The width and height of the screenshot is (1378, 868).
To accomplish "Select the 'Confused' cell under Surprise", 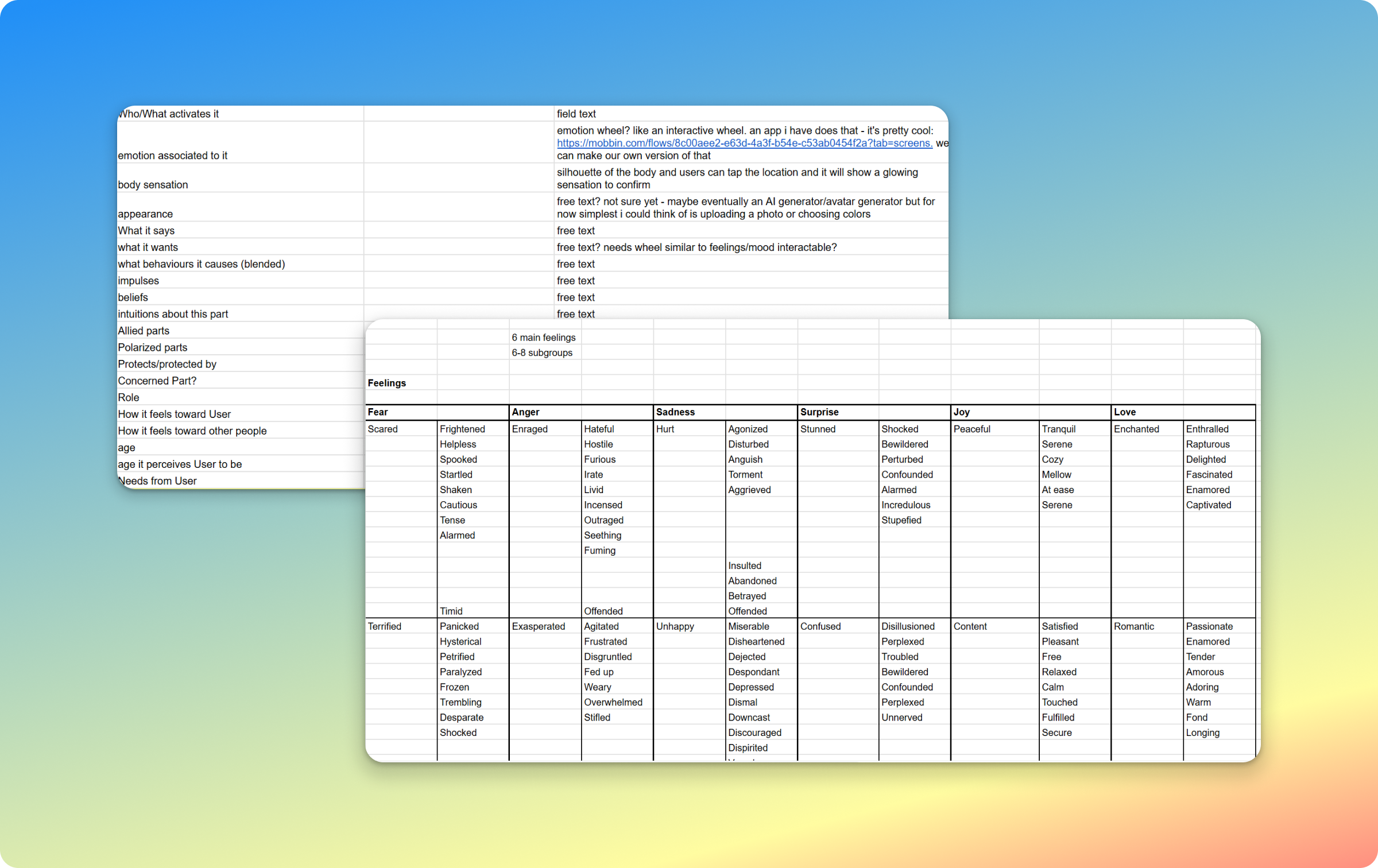I will coord(820,626).
